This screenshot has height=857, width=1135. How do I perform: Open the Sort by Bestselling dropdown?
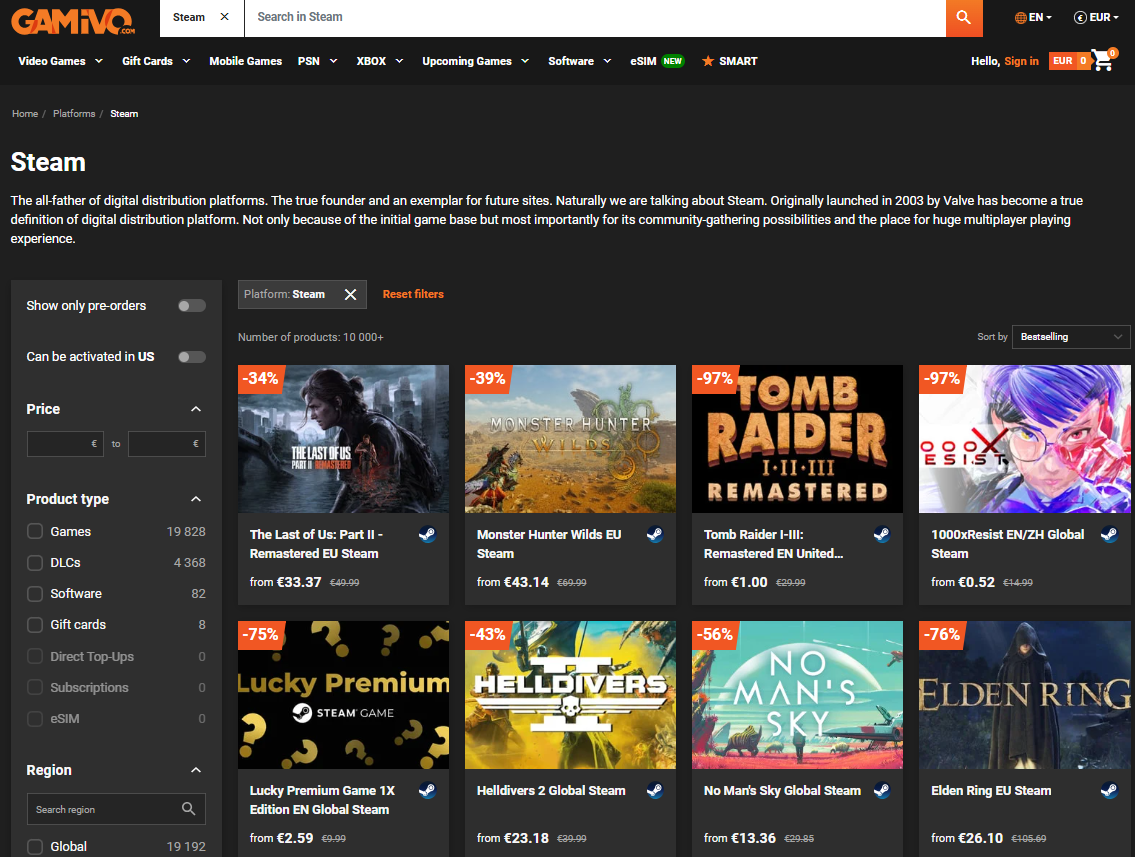pyautogui.click(x=1071, y=337)
